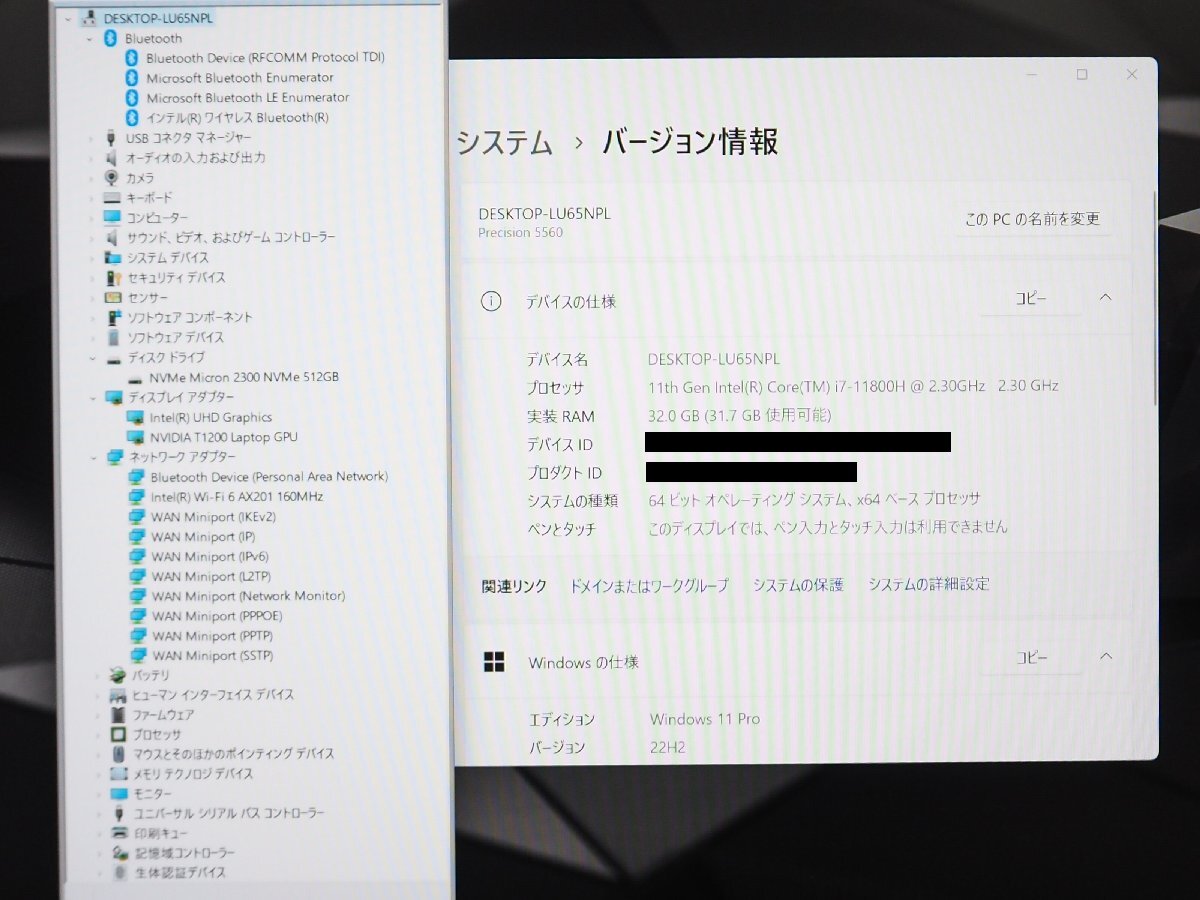Select メモリ テクノロジ デバイス row

coord(193,774)
